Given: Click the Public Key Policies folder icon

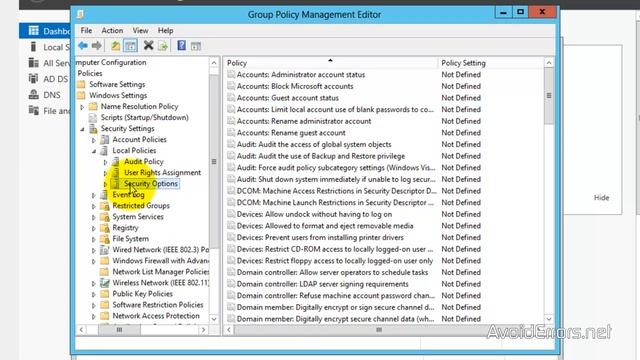Looking at the screenshot, I should pos(105,294).
